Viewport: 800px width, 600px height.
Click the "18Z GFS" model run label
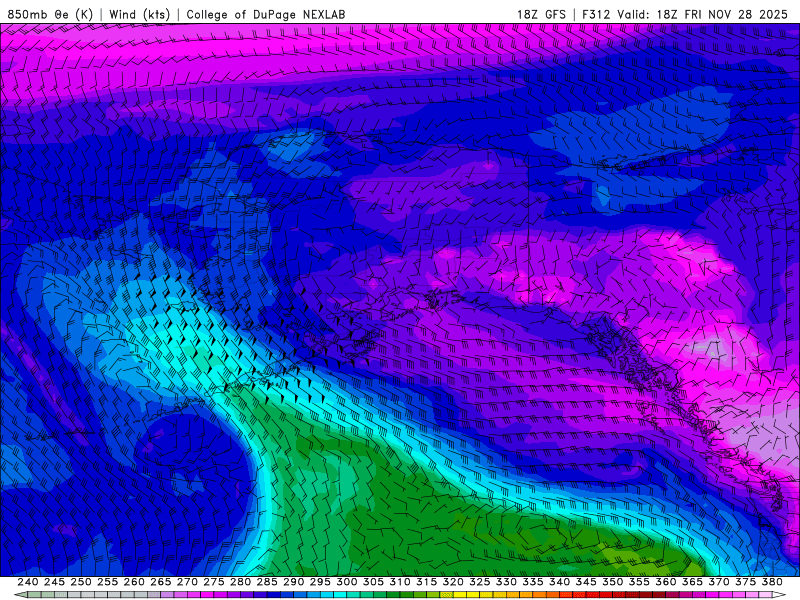pos(541,14)
